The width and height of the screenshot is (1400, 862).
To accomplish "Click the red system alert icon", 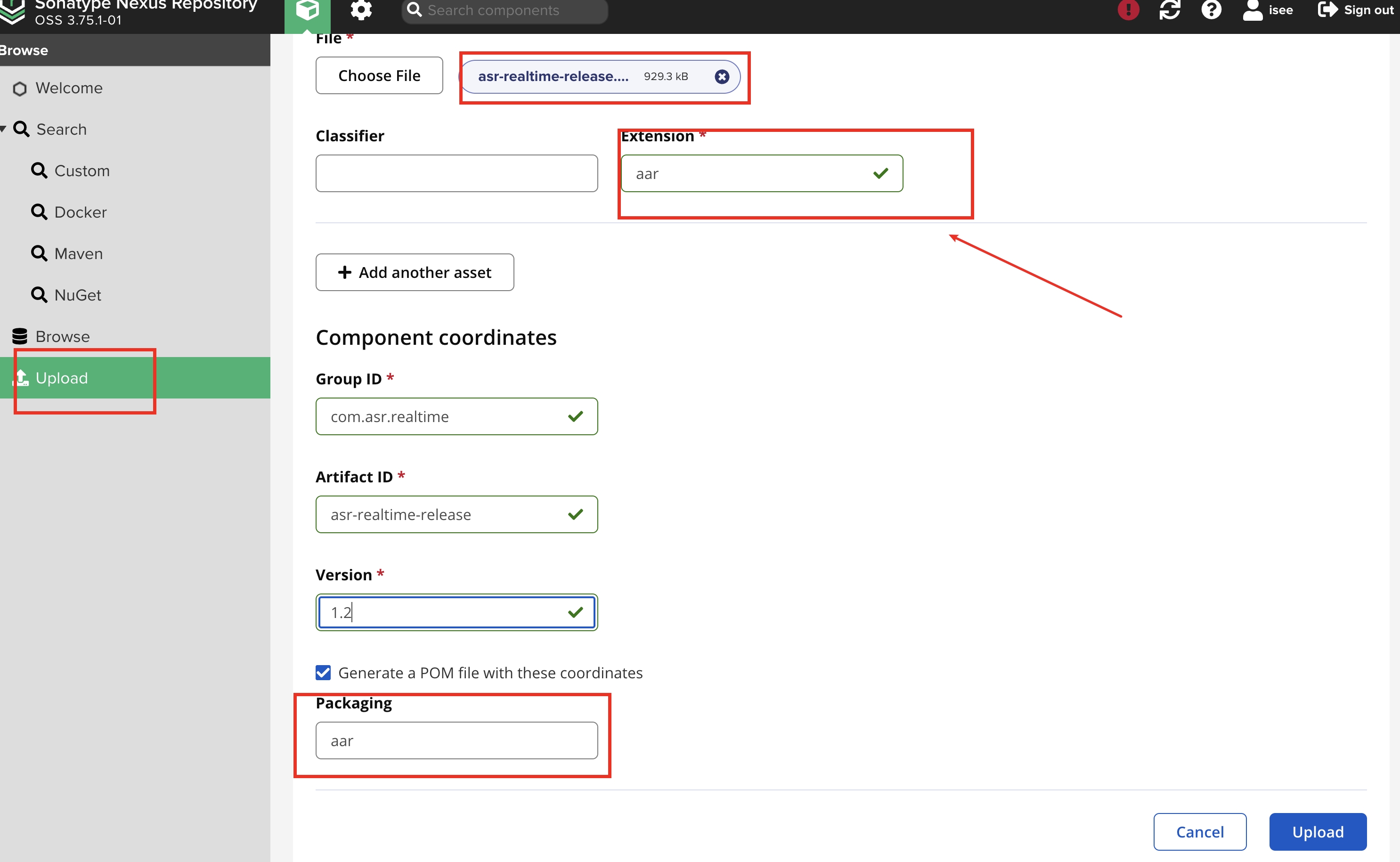I will 1128,10.
